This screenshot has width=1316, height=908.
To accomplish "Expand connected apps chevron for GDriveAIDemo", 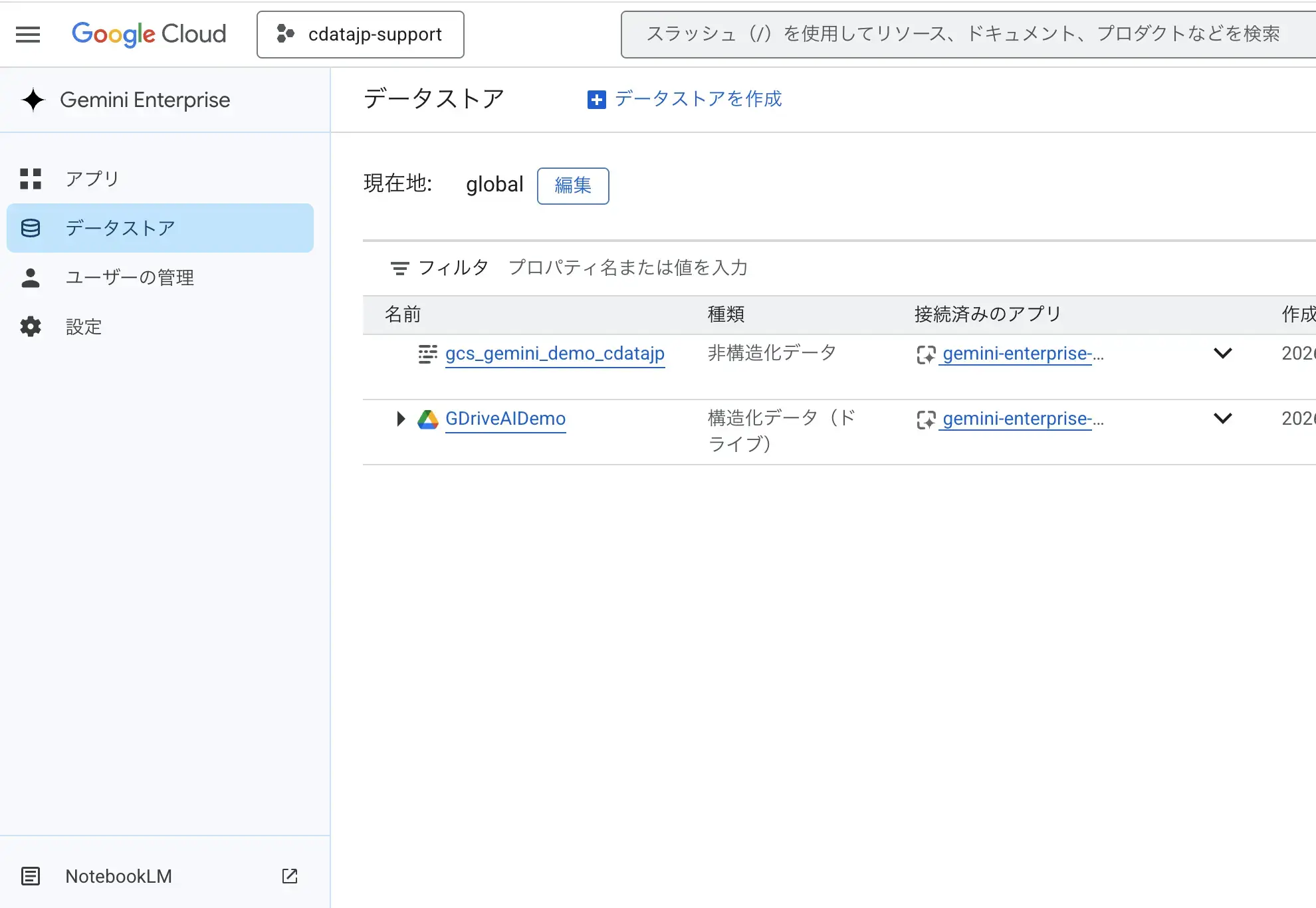I will pos(1223,418).
